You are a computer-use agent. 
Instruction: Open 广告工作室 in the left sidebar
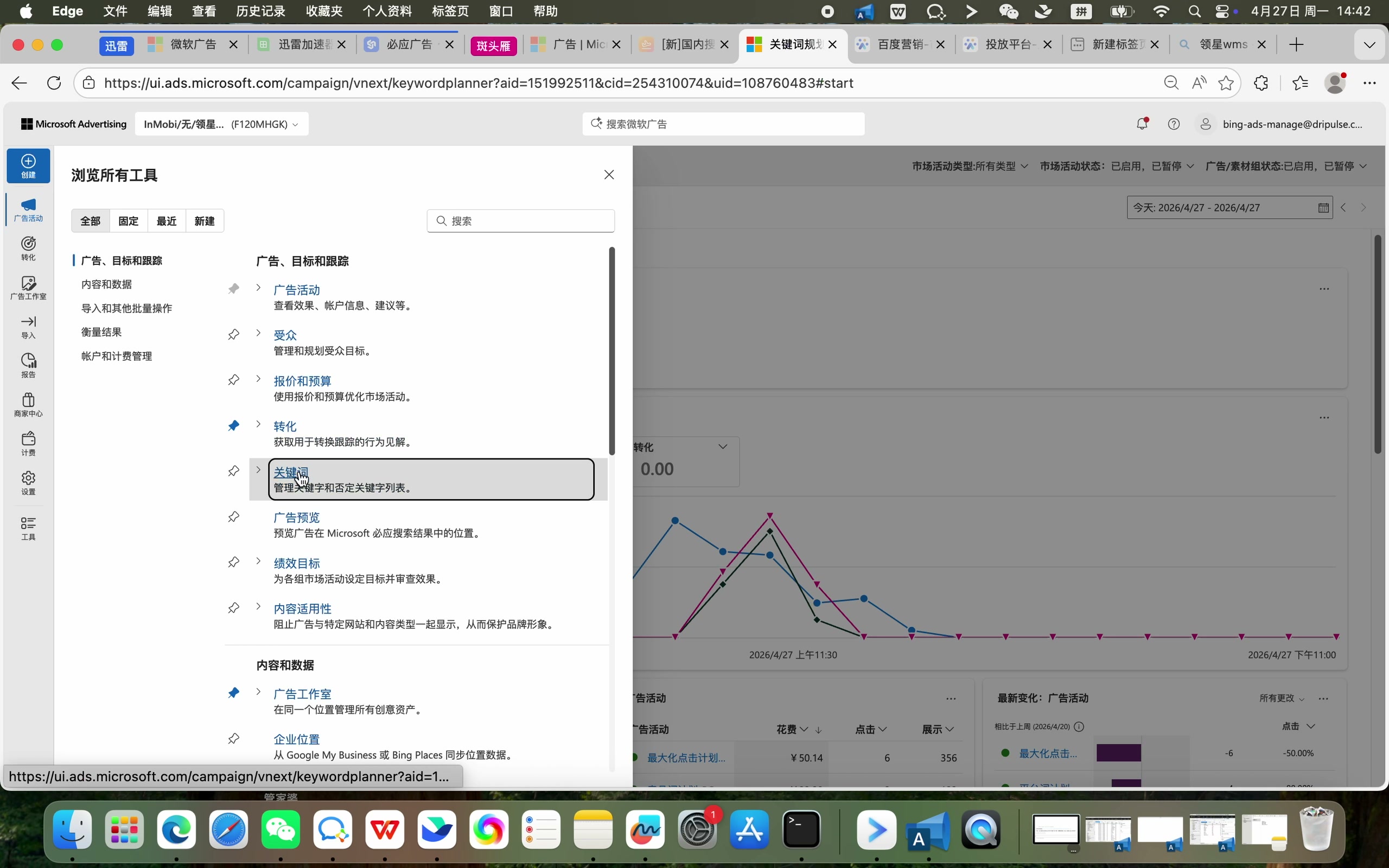28,288
